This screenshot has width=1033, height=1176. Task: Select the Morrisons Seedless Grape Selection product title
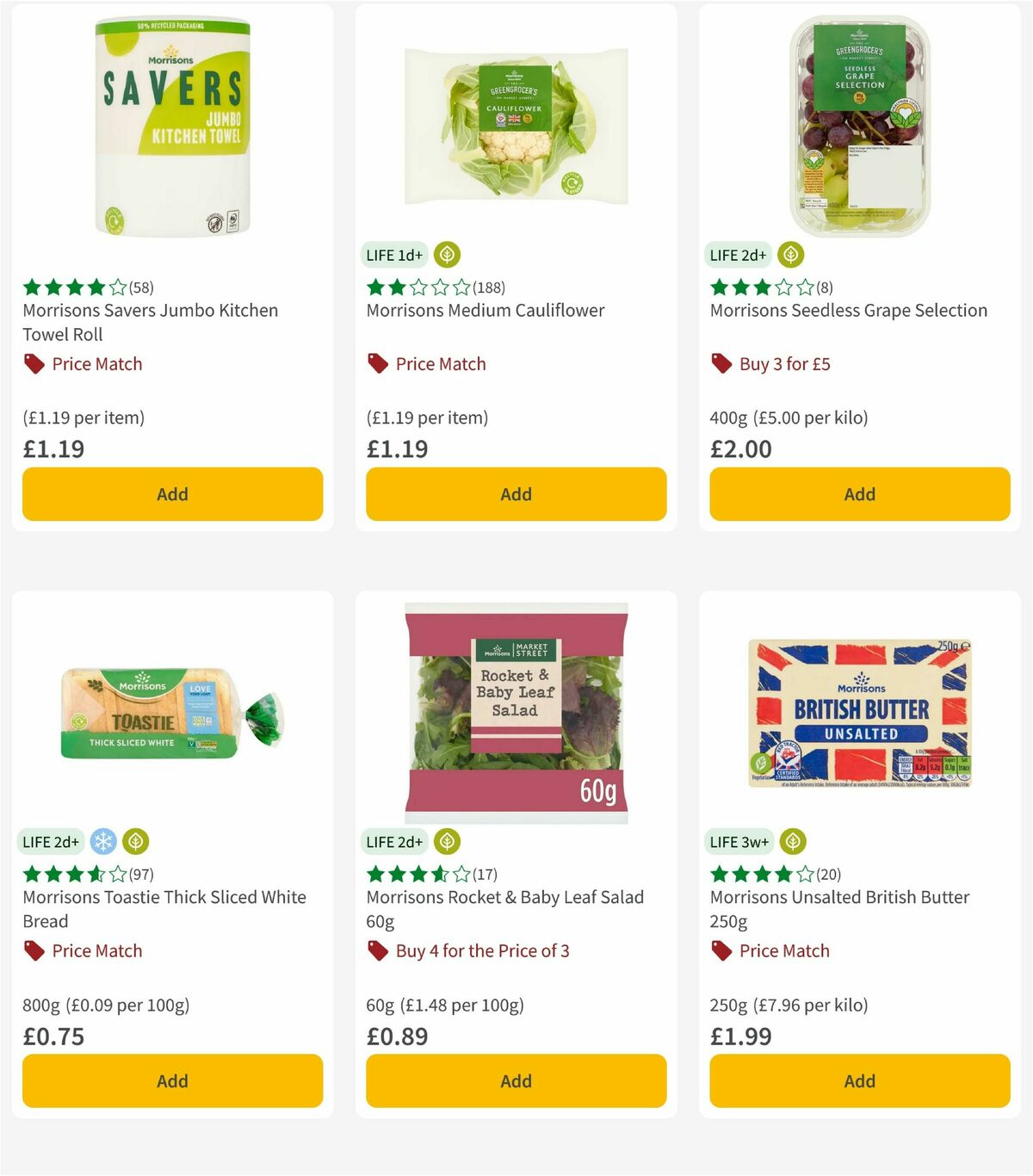tap(847, 310)
